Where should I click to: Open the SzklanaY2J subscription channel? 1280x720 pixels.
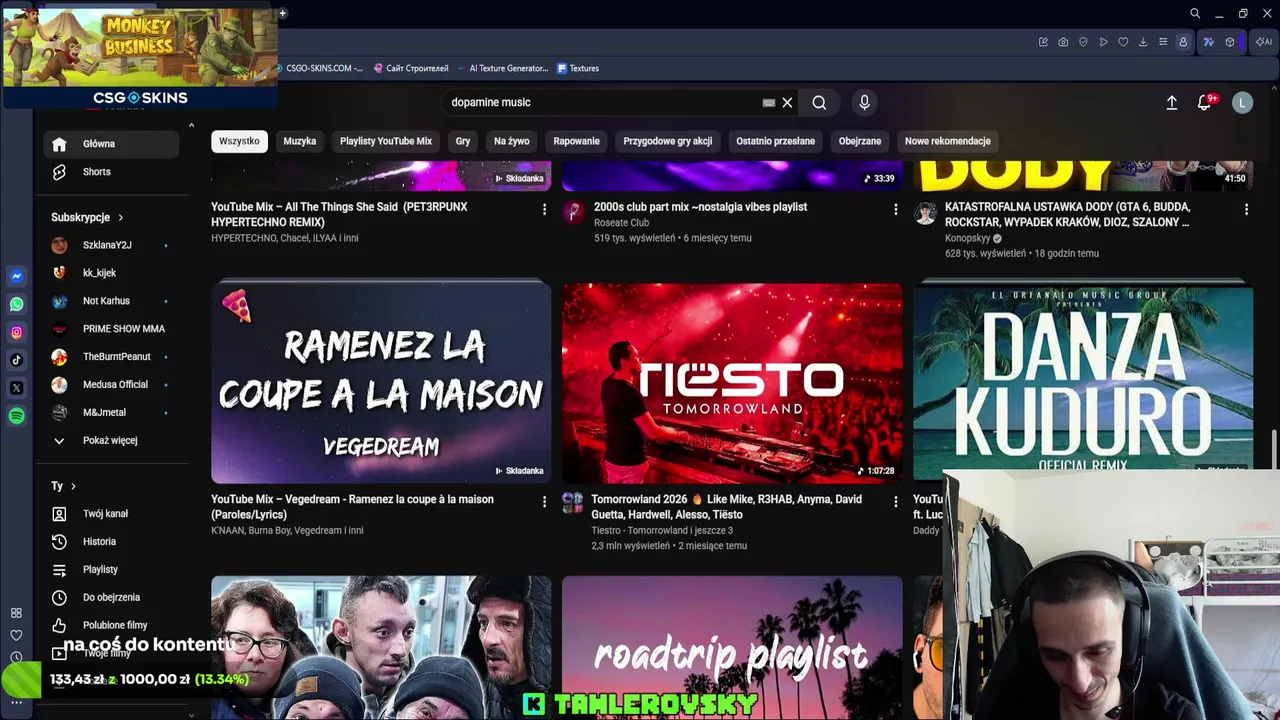(x=110, y=245)
